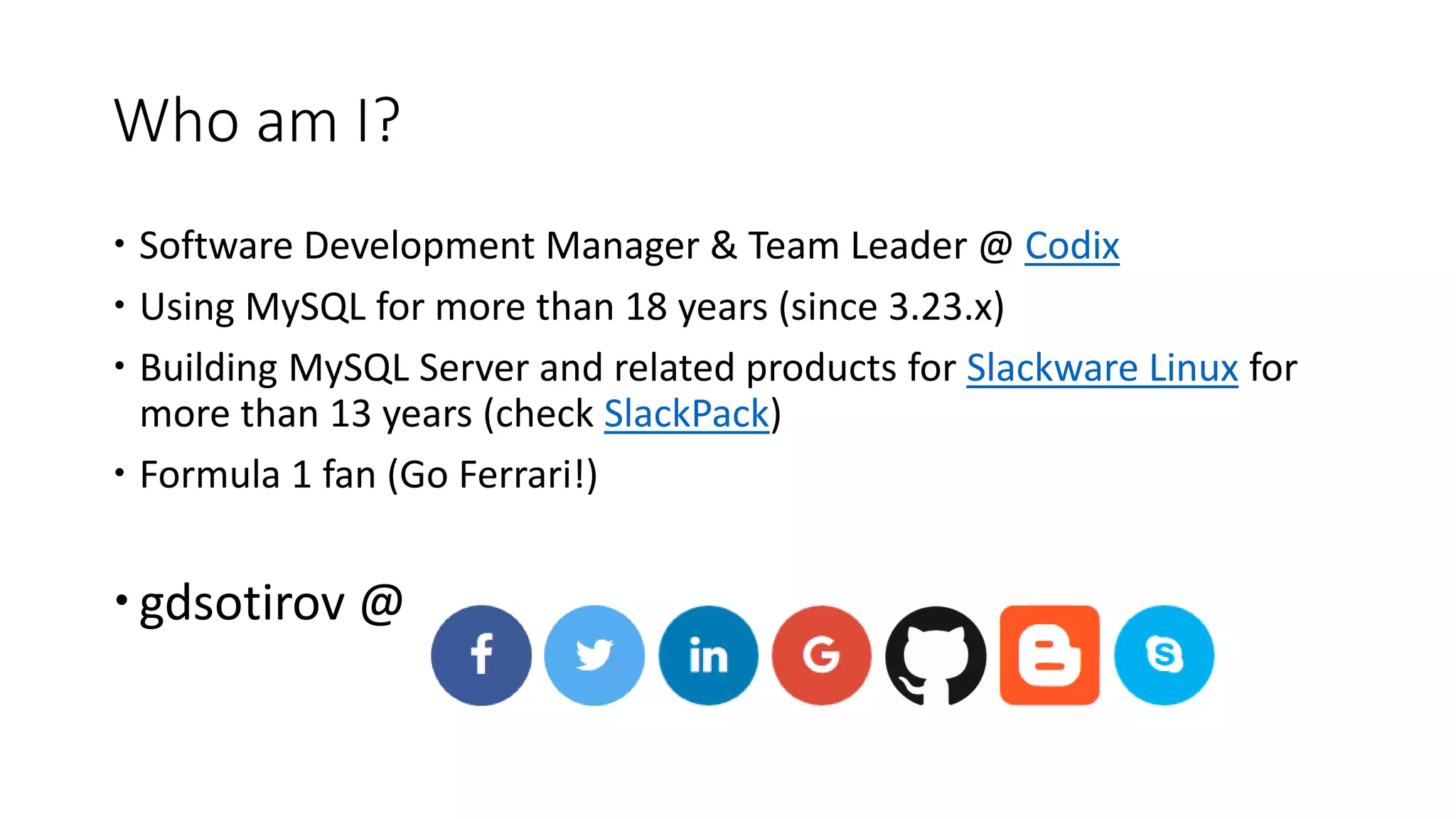1456x819 pixels.
Task: Click the SlackPack hyperlink
Action: pyautogui.click(x=687, y=414)
